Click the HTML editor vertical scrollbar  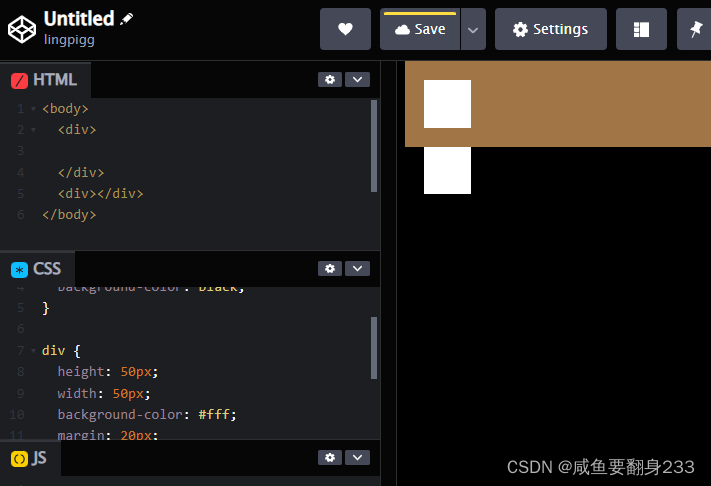point(374,146)
